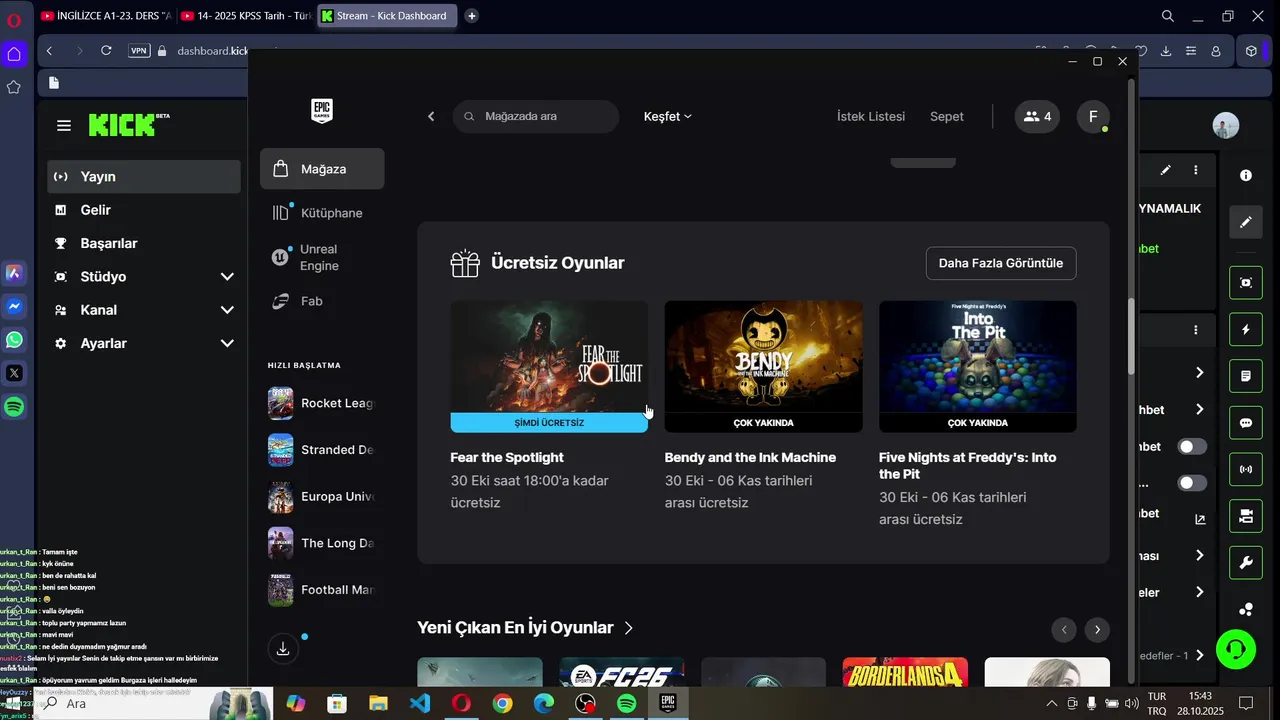Open WhatsApp in the Opera sidebar

tap(14, 340)
